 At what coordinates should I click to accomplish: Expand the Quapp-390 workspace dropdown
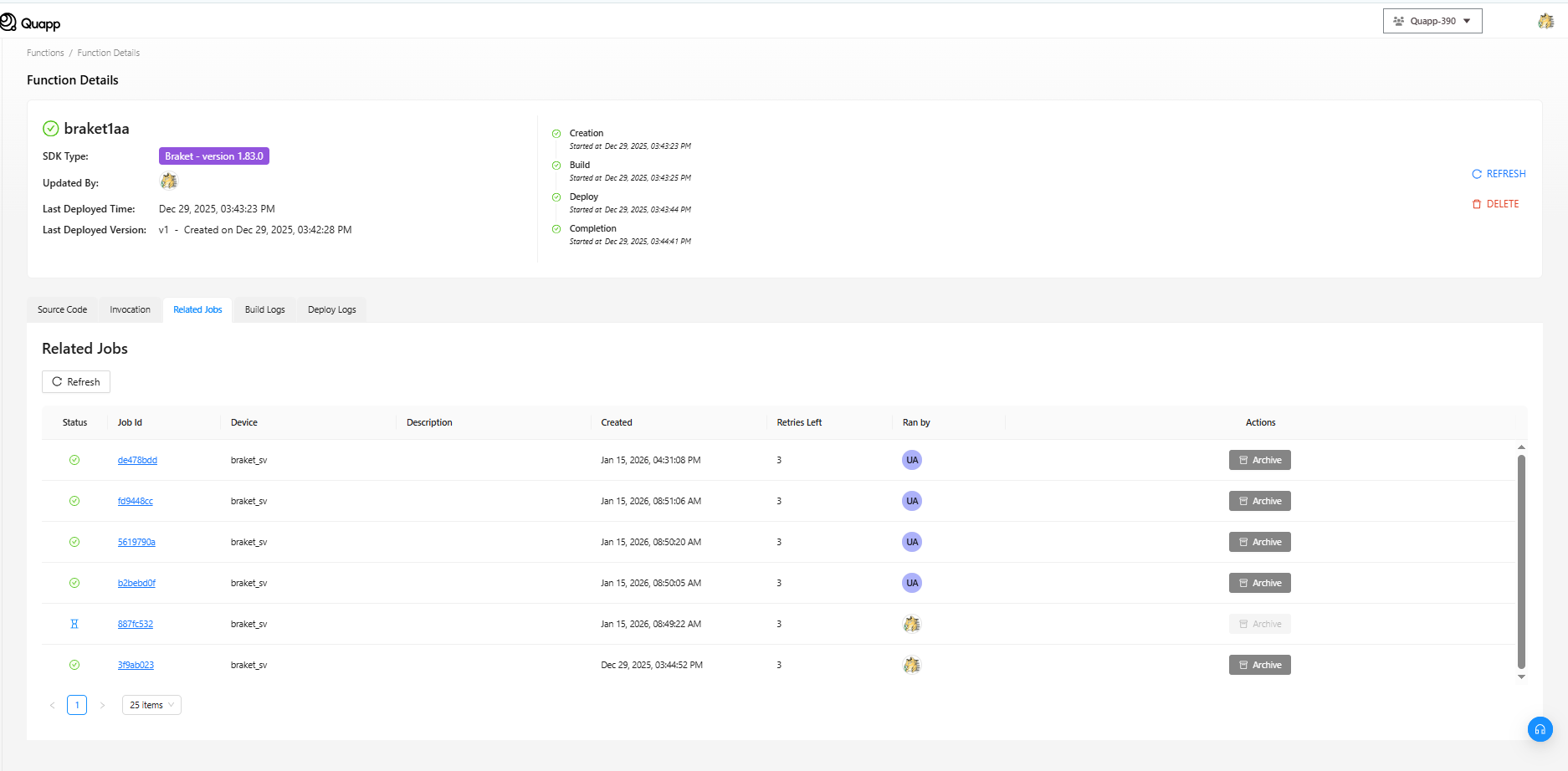(x=1432, y=21)
